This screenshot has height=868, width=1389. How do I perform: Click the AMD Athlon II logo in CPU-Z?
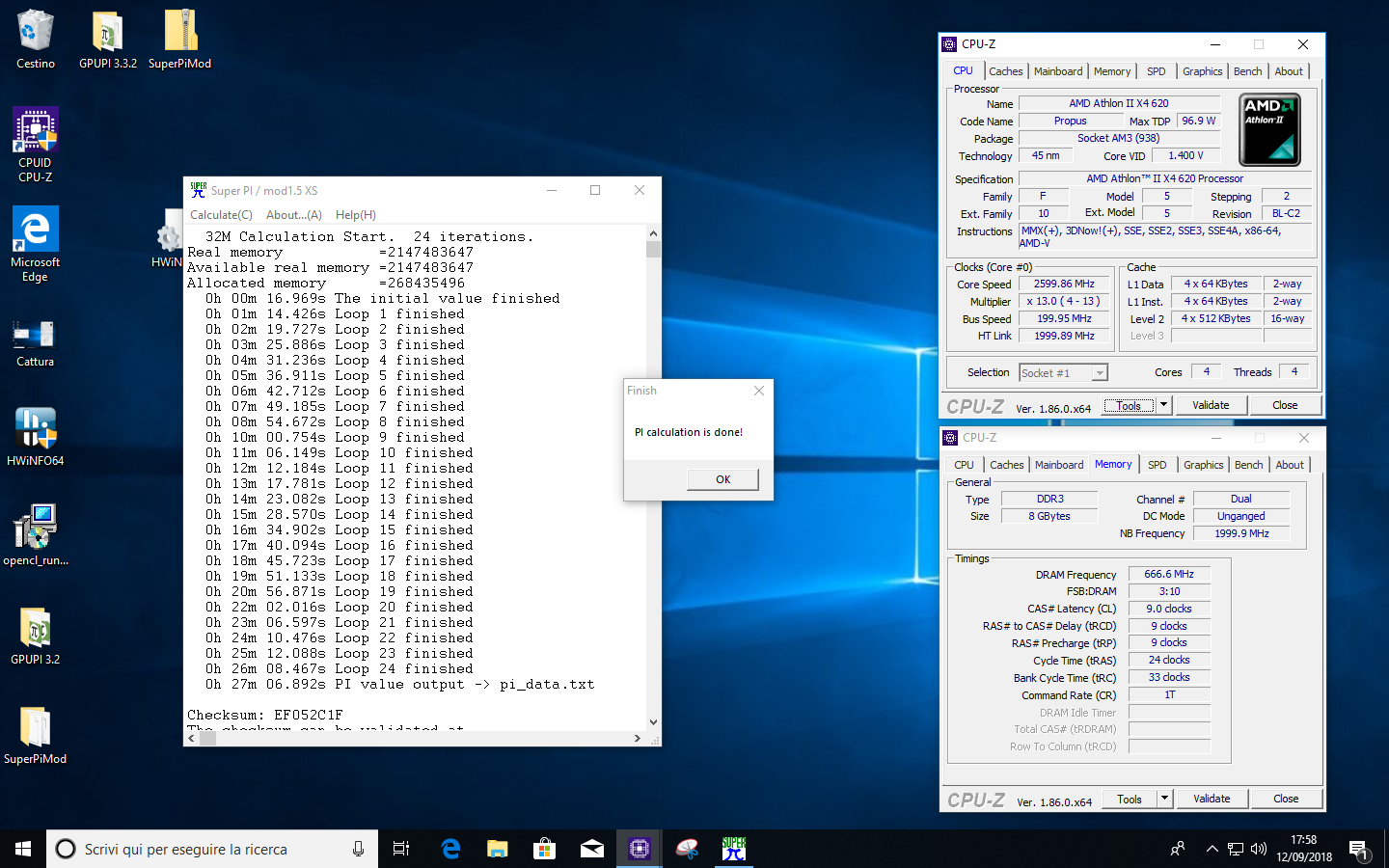click(1269, 130)
